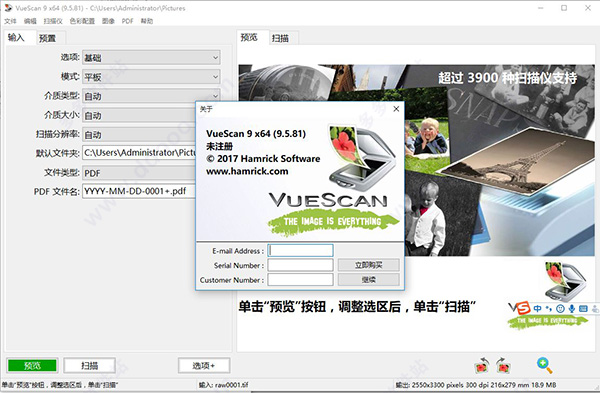Open the soft keyboard icon on input toolbar
This screenshot has height=393, width=600.
pyautogui.click(x=583, y=308)
